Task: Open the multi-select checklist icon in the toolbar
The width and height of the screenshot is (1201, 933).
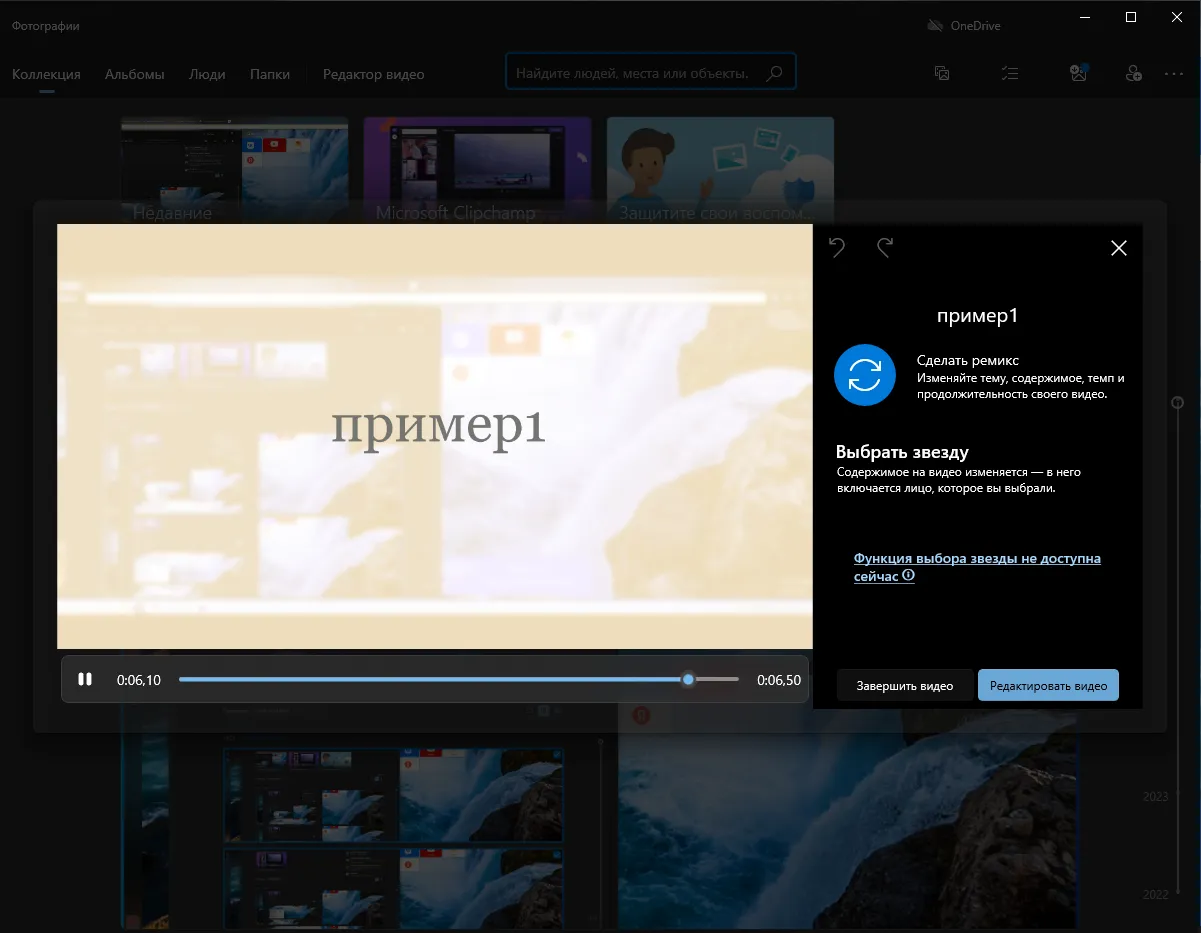Action: click(x=1010, y=73)
